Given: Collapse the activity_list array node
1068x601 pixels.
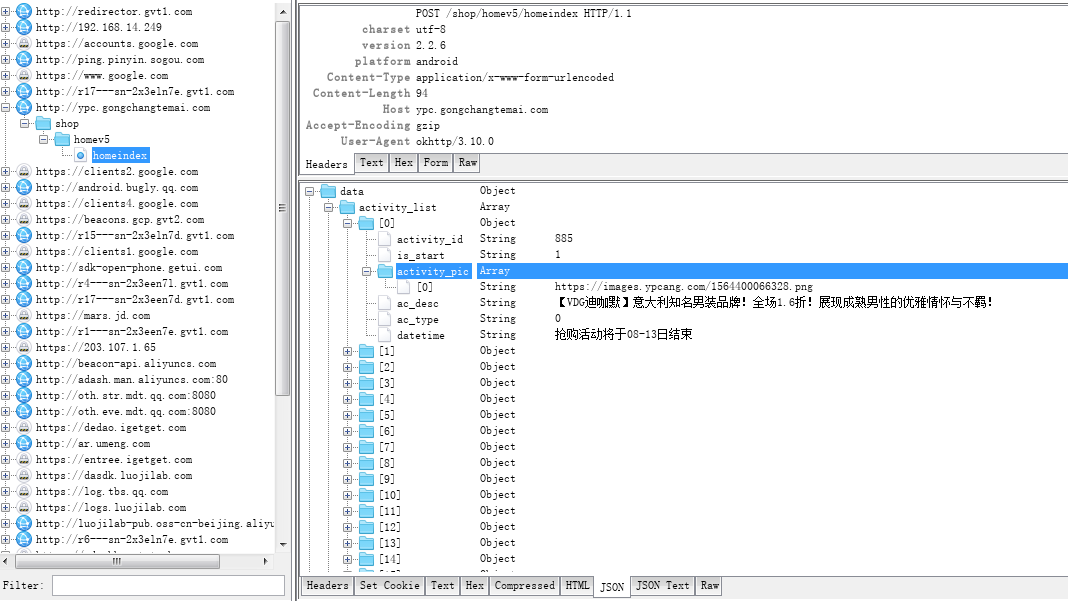Looking at the screenshot, I should coord(329,207).
